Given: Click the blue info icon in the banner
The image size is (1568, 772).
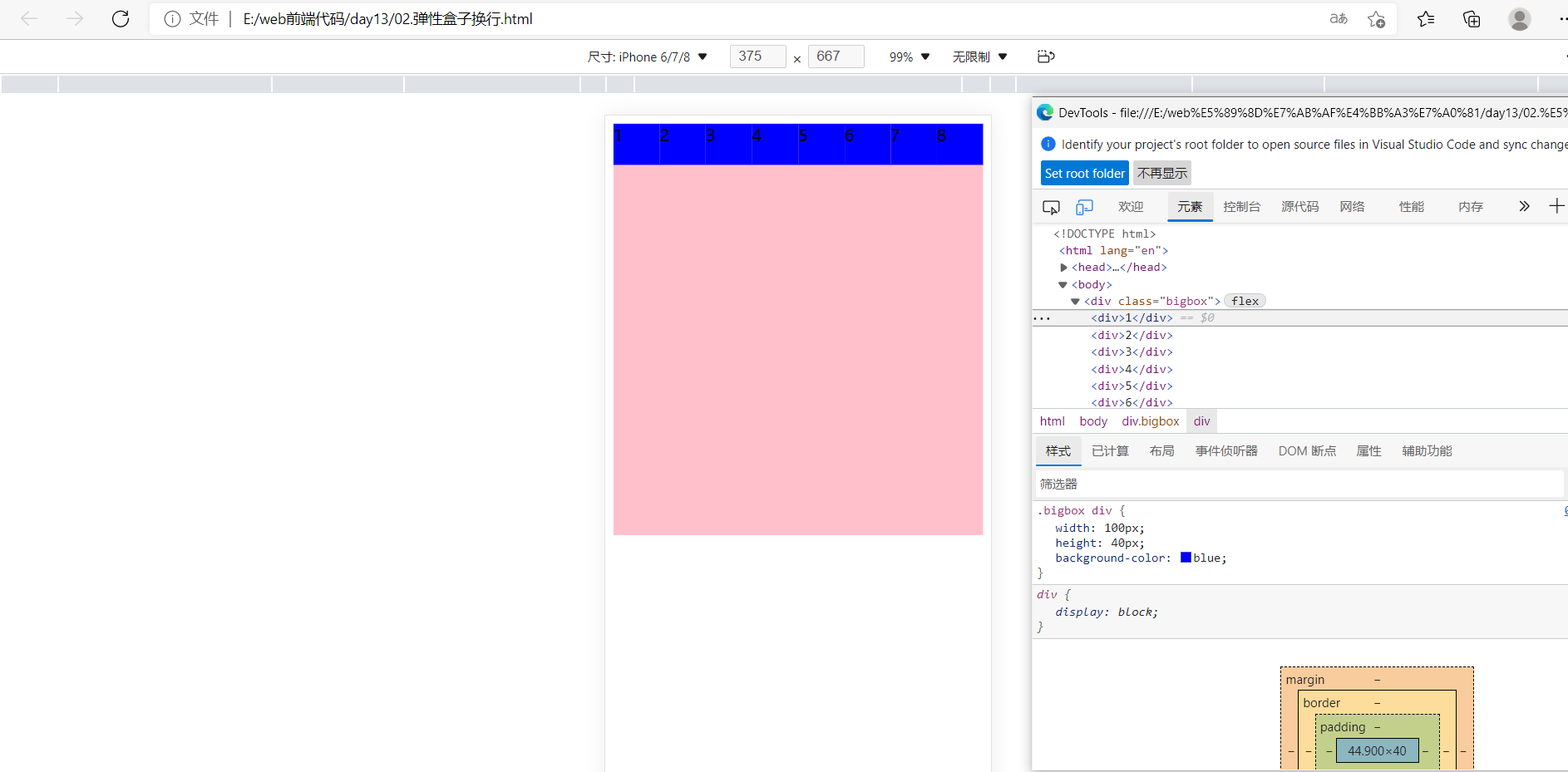Looking at the screenshot, I should click(x=1048, y=144).
